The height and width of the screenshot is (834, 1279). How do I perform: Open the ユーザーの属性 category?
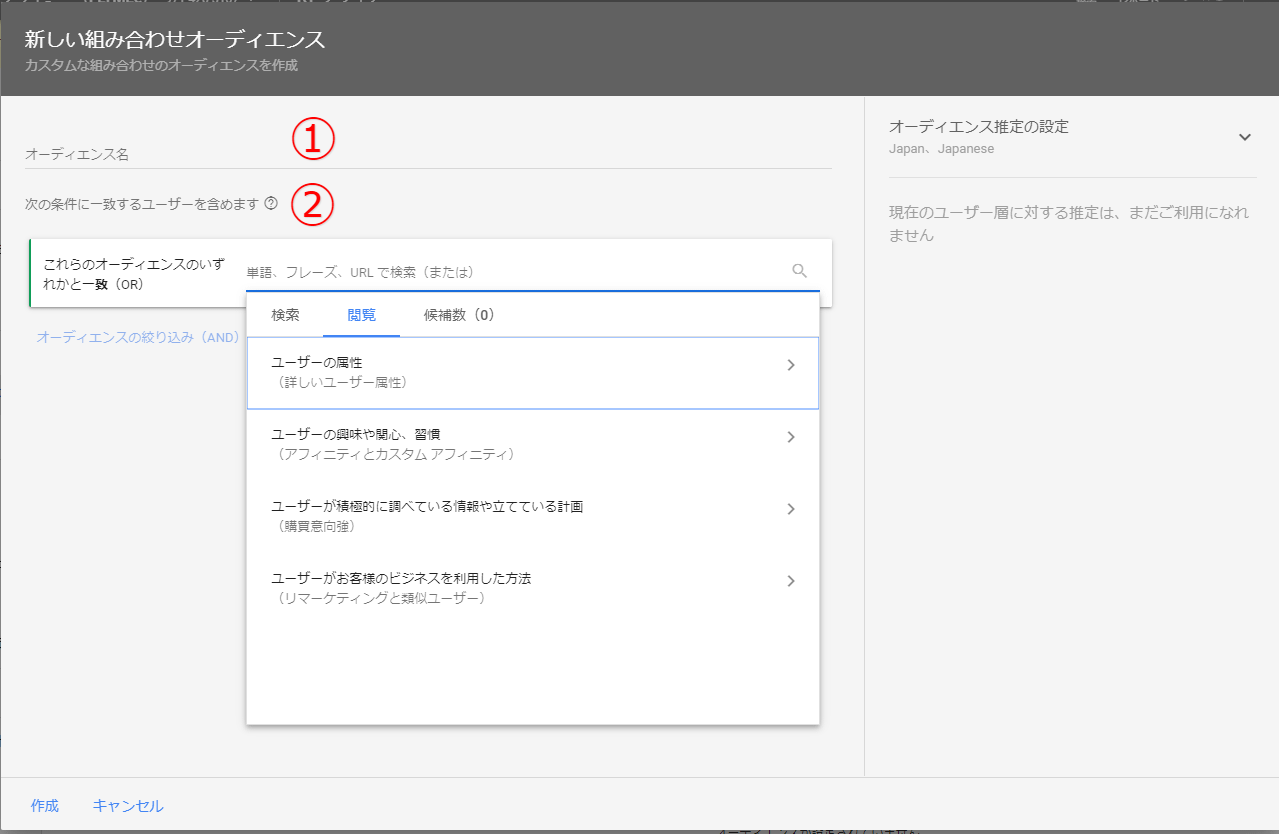coord(520,372)
